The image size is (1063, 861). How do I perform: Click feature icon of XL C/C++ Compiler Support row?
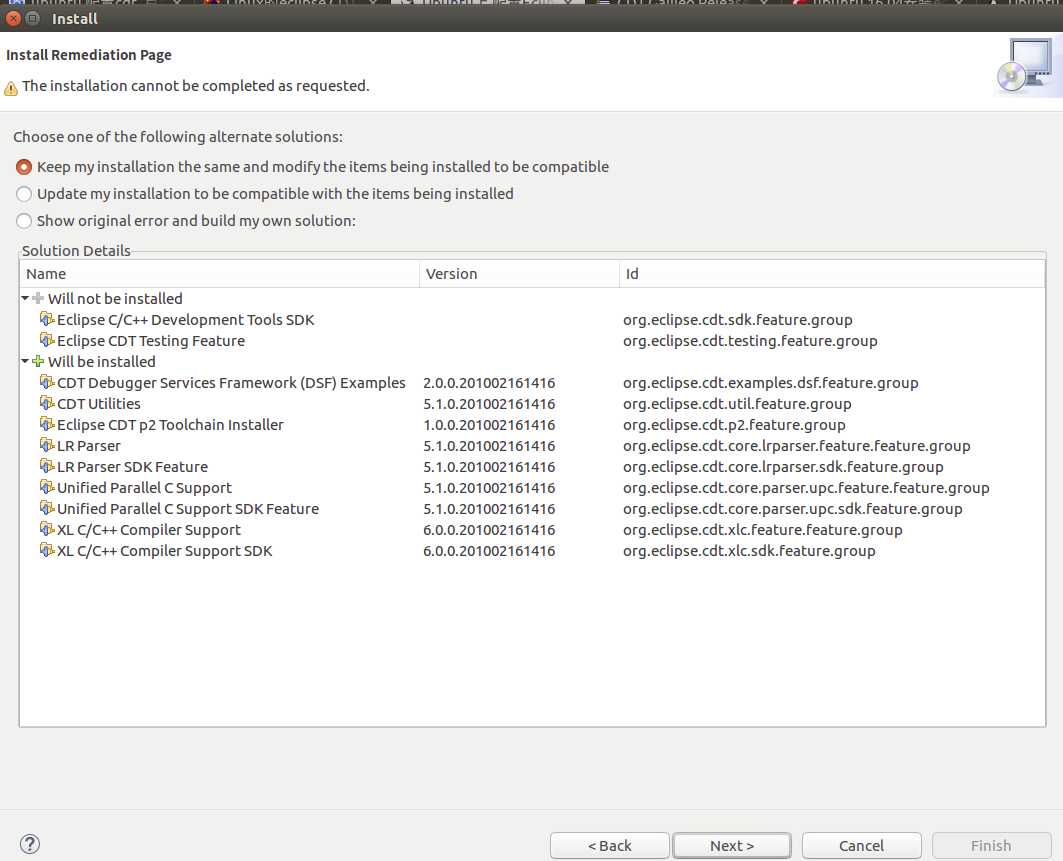tap(47, 529)
